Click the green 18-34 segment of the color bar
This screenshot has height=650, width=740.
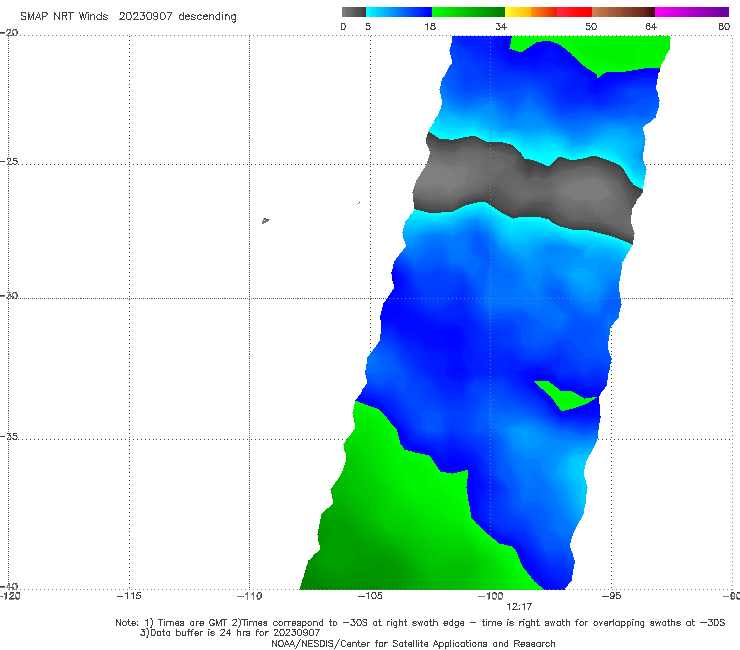[468, 12]
